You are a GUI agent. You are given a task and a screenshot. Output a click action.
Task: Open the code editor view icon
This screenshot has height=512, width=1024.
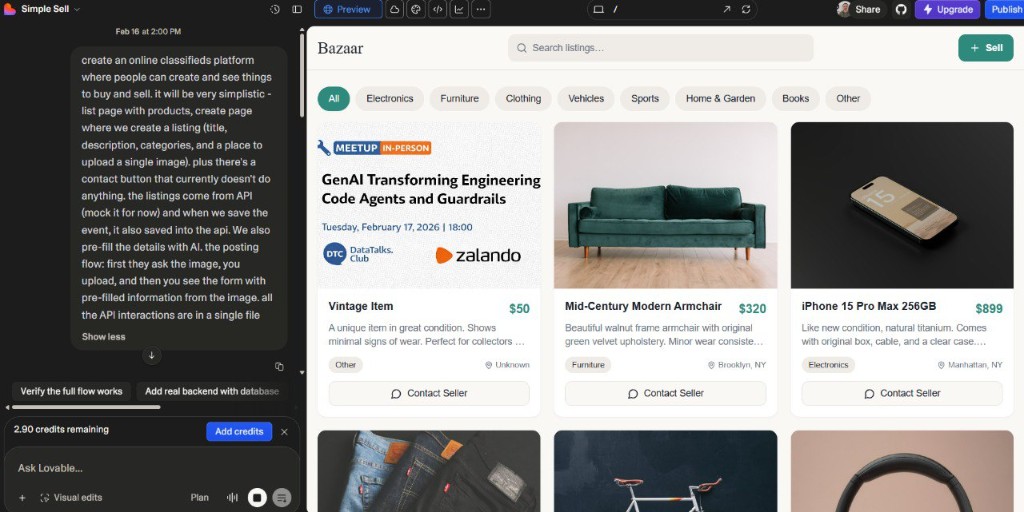click(x=438, y=10)
